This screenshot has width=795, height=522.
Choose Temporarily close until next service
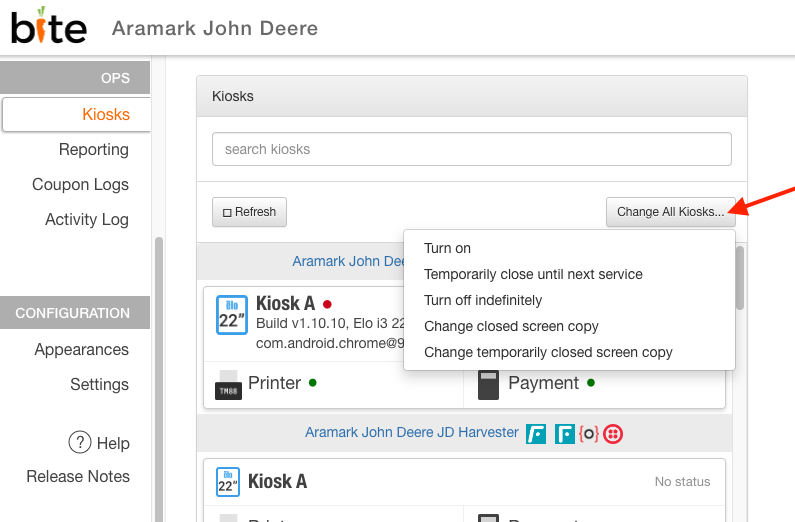(x=533, y=274)
